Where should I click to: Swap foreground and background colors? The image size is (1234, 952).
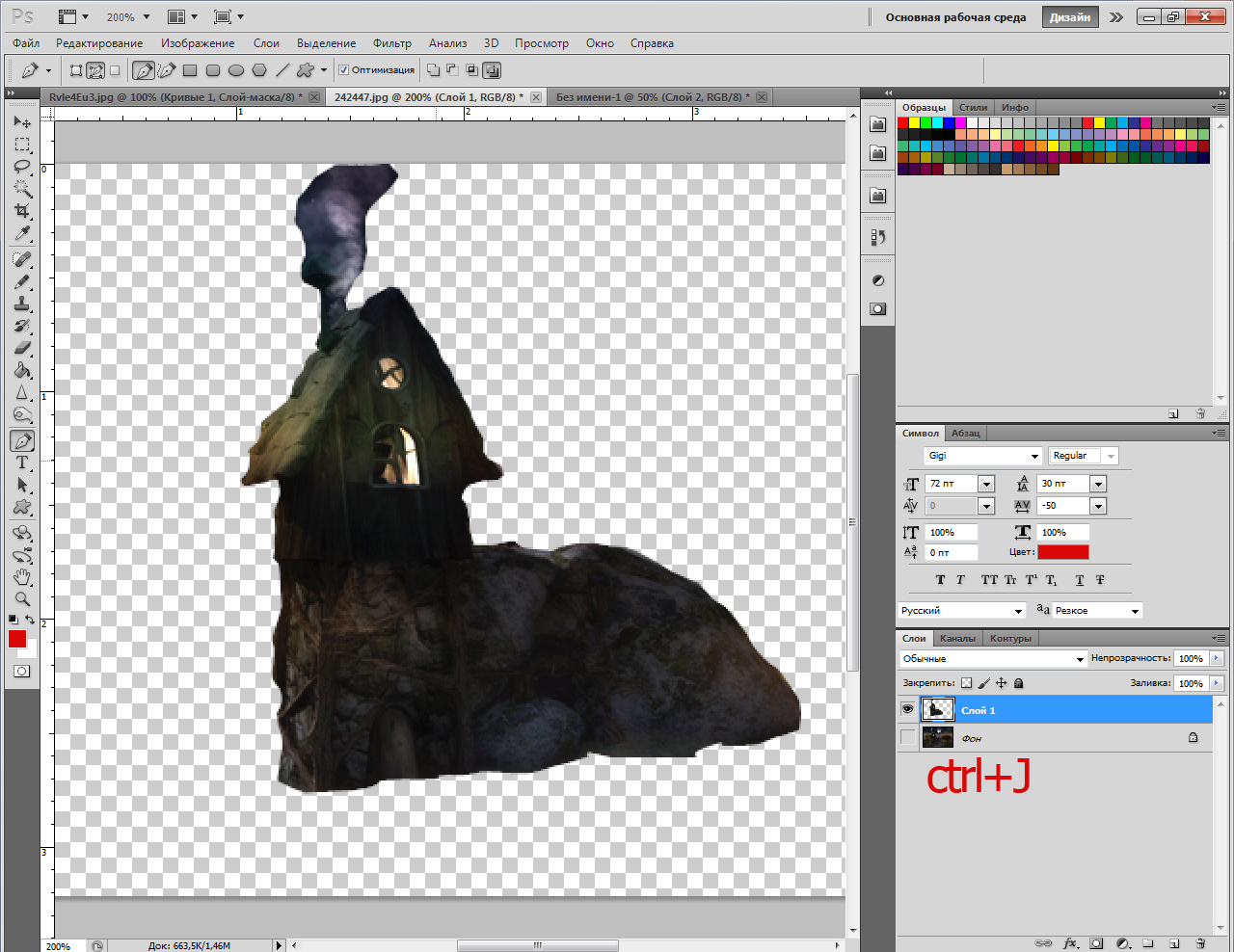pos(30,620)
